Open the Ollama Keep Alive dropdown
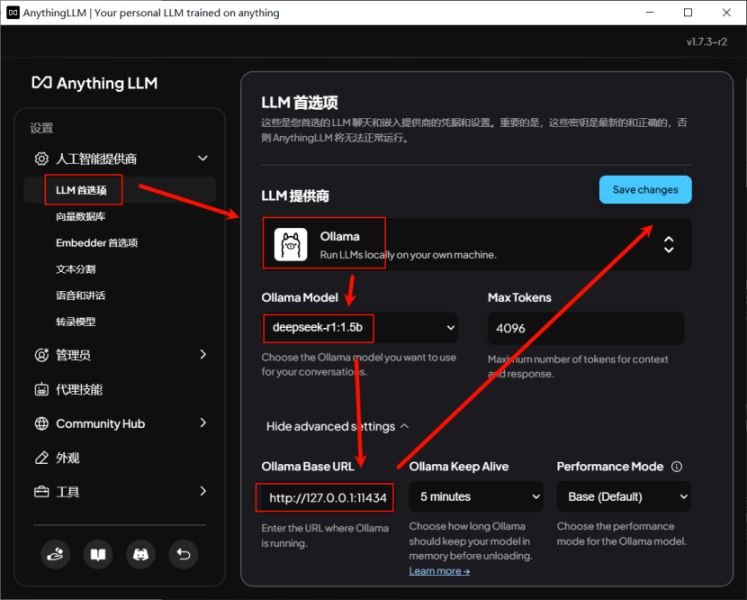The width and height of the screenshot is (747, 600). pos(475,496)
